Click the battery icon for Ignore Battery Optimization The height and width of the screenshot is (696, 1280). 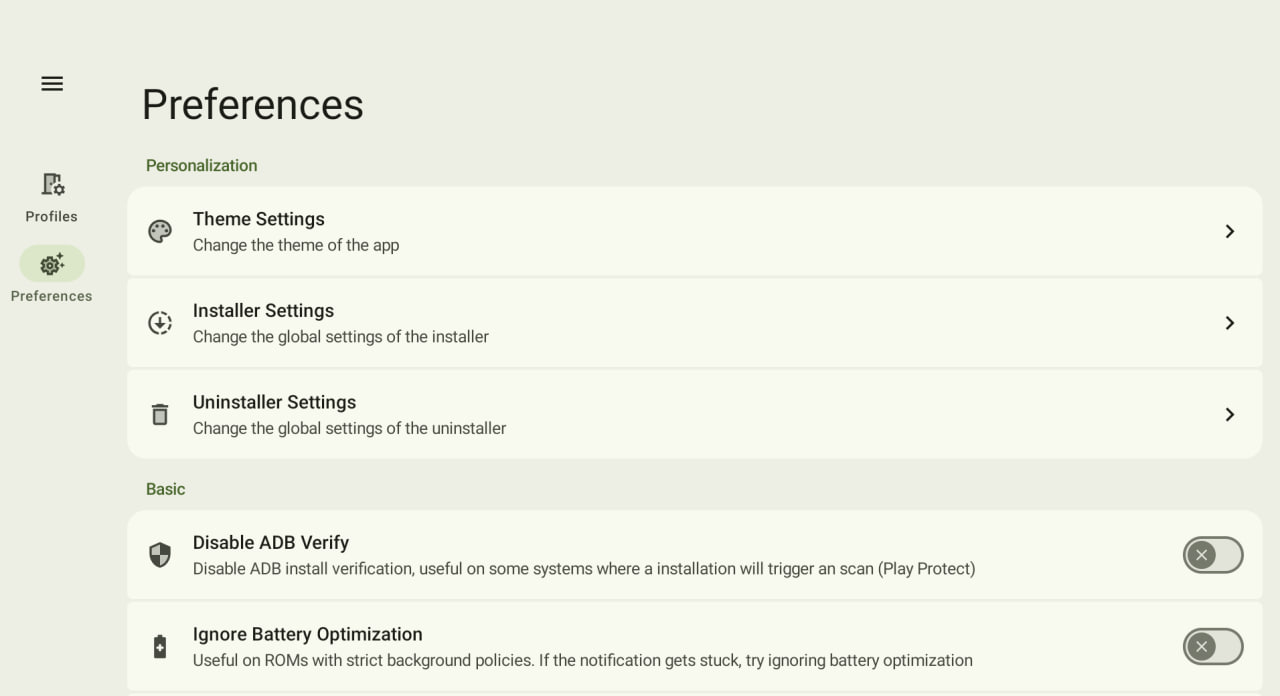(x=160, y=645)
